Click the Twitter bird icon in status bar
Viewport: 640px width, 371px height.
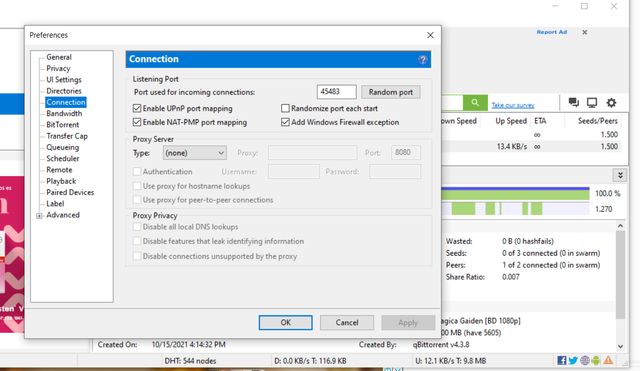573,360
